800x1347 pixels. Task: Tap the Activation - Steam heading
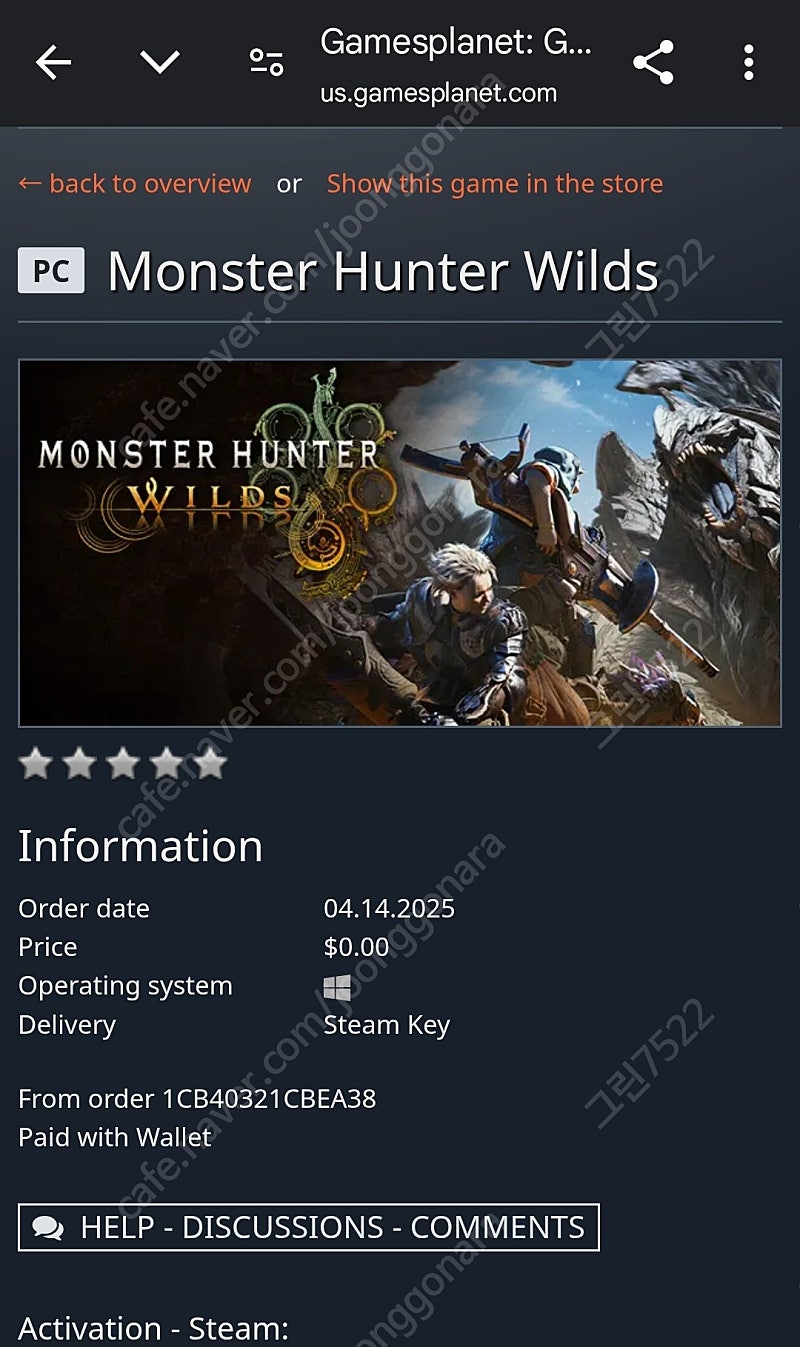153,1329
